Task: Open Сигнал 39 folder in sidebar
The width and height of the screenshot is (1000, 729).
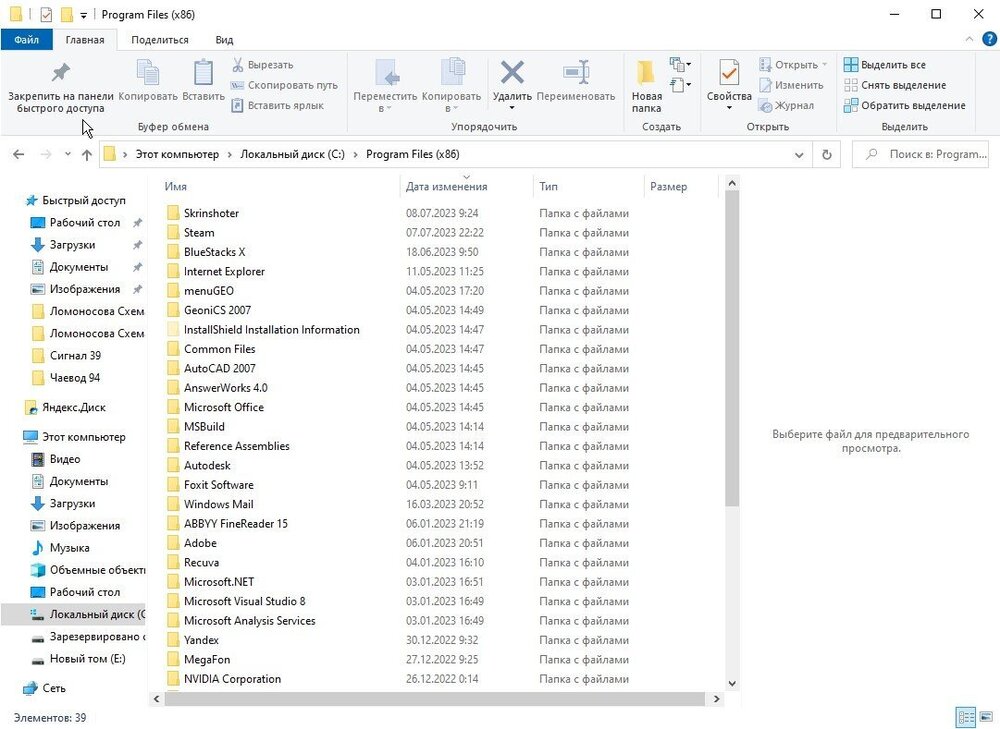Action: [x=75, y=356]
